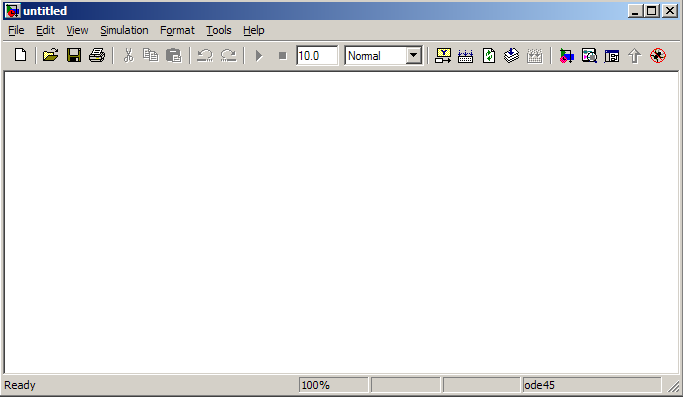Start the simulation with the play button

[x=259, y=56]
